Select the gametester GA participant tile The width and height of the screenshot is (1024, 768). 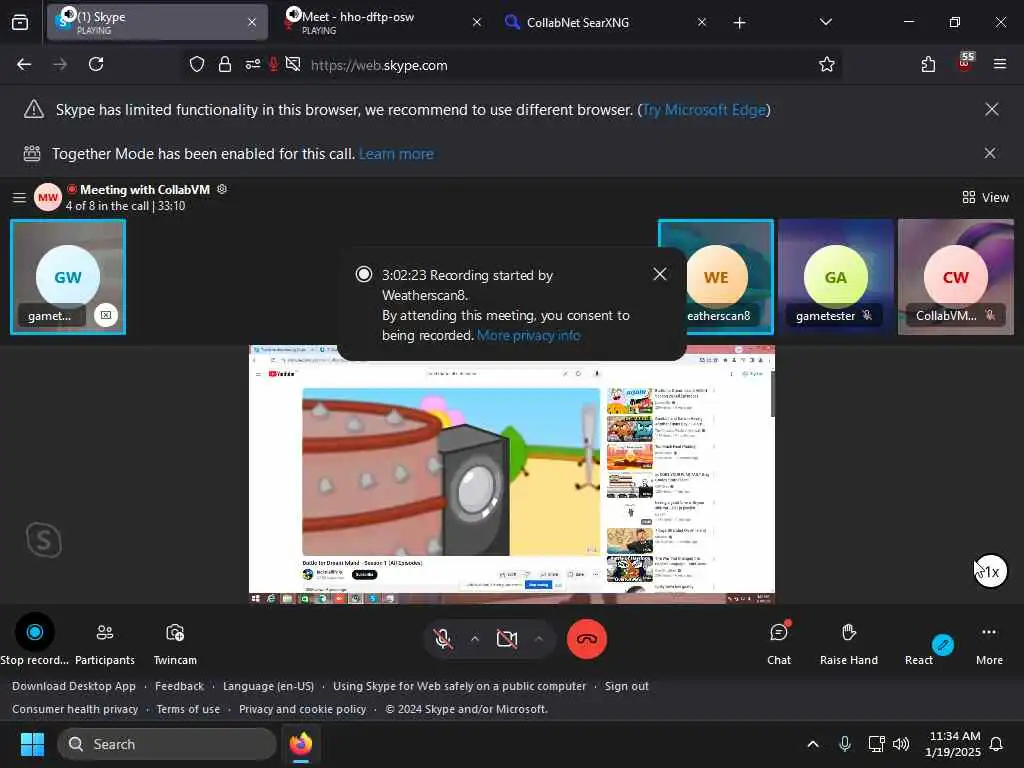tap(835, 277)
